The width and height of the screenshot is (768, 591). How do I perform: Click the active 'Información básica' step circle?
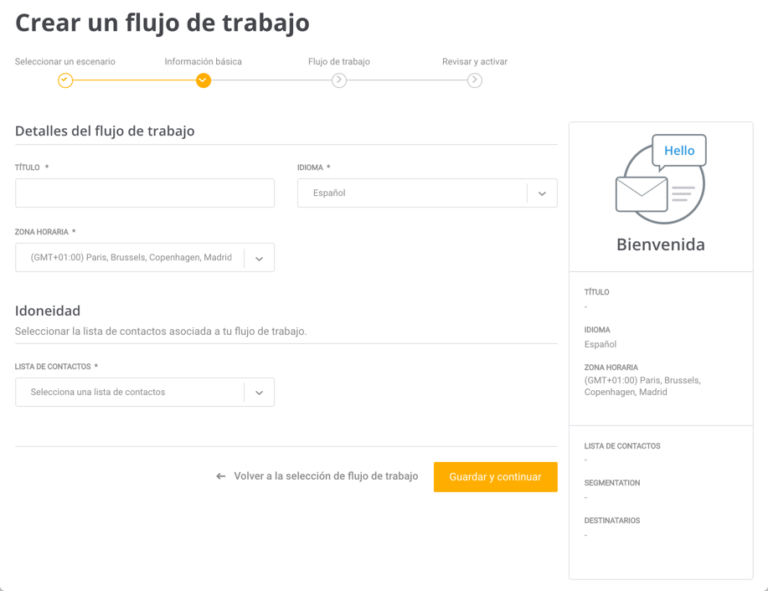point(203,80)
